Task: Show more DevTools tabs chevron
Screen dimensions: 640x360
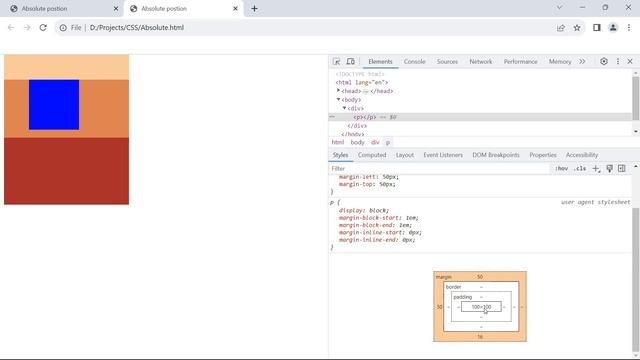Action: coord(582,62)
